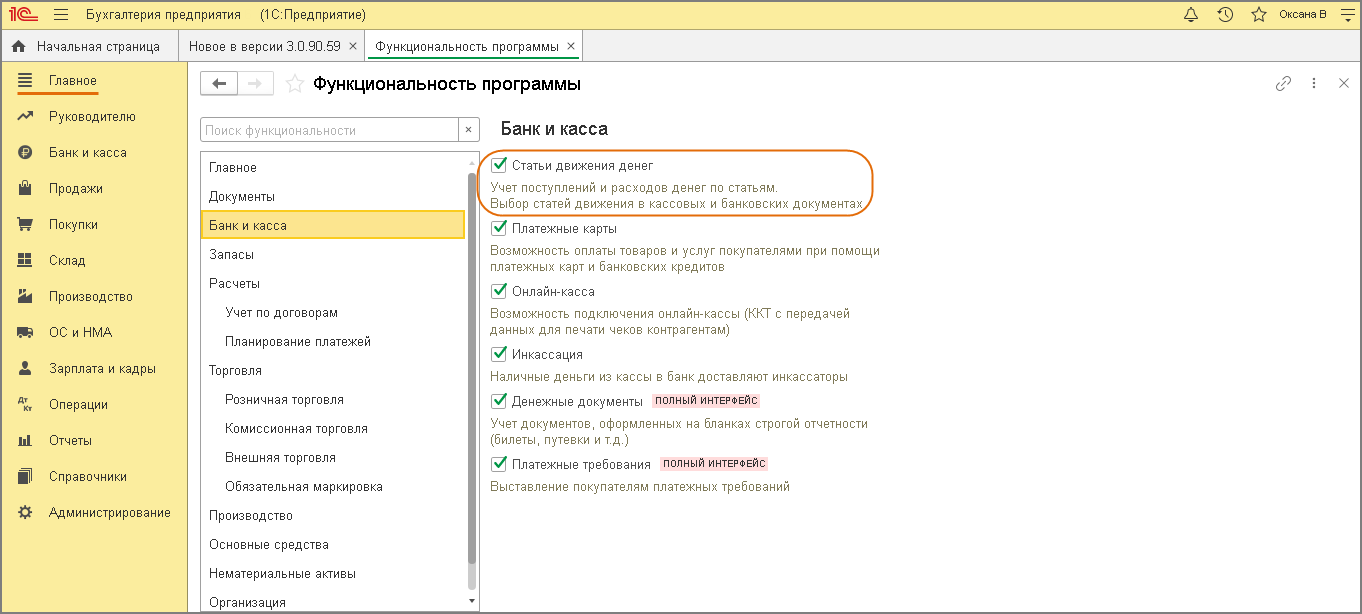The height and width of the screenshot is (614, 1362).
Task: Click the Поиск функциональности search field
Action: [330, 130]
